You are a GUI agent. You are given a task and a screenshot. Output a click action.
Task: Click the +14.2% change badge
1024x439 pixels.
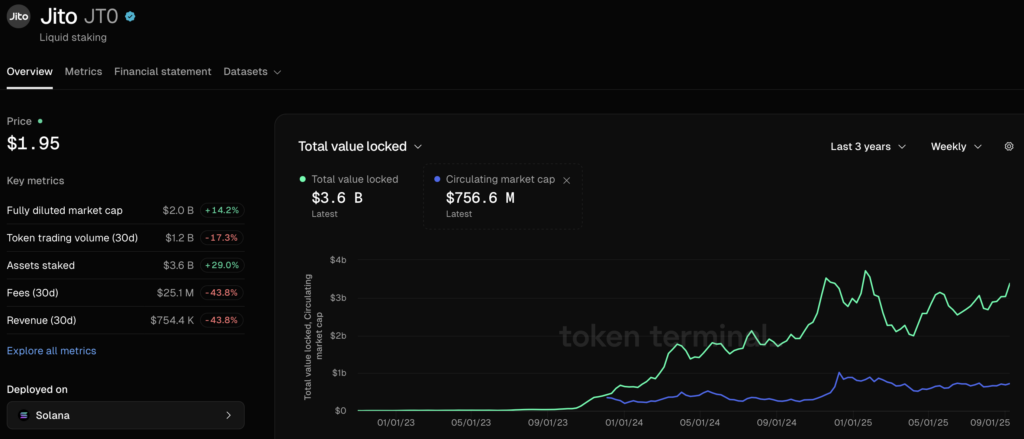[x=222, y=210]
